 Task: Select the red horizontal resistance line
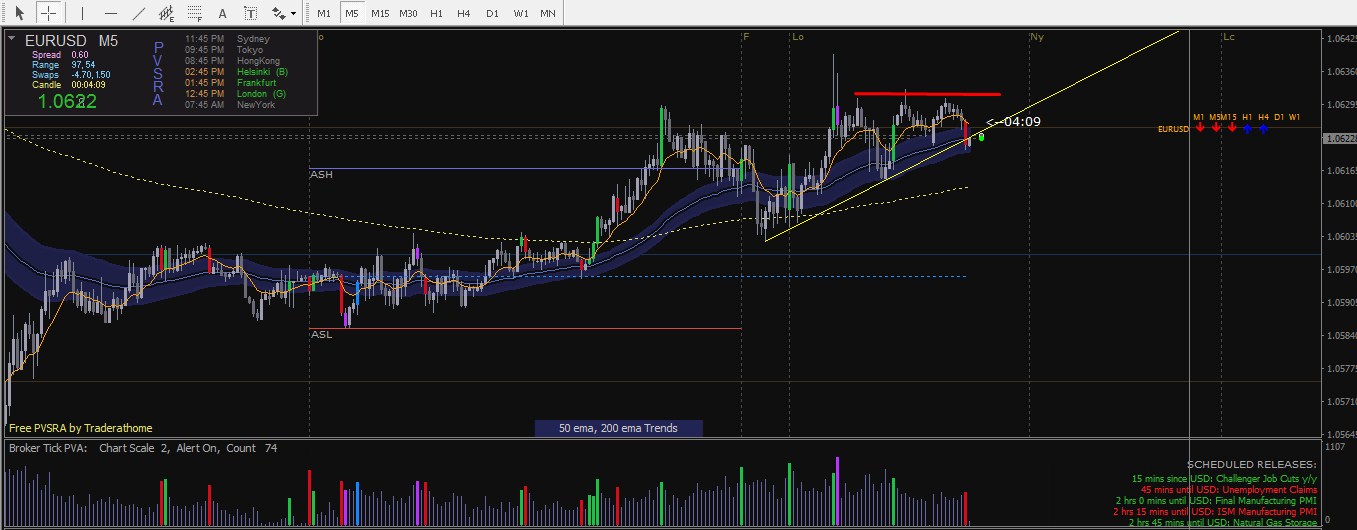point(927,94)
